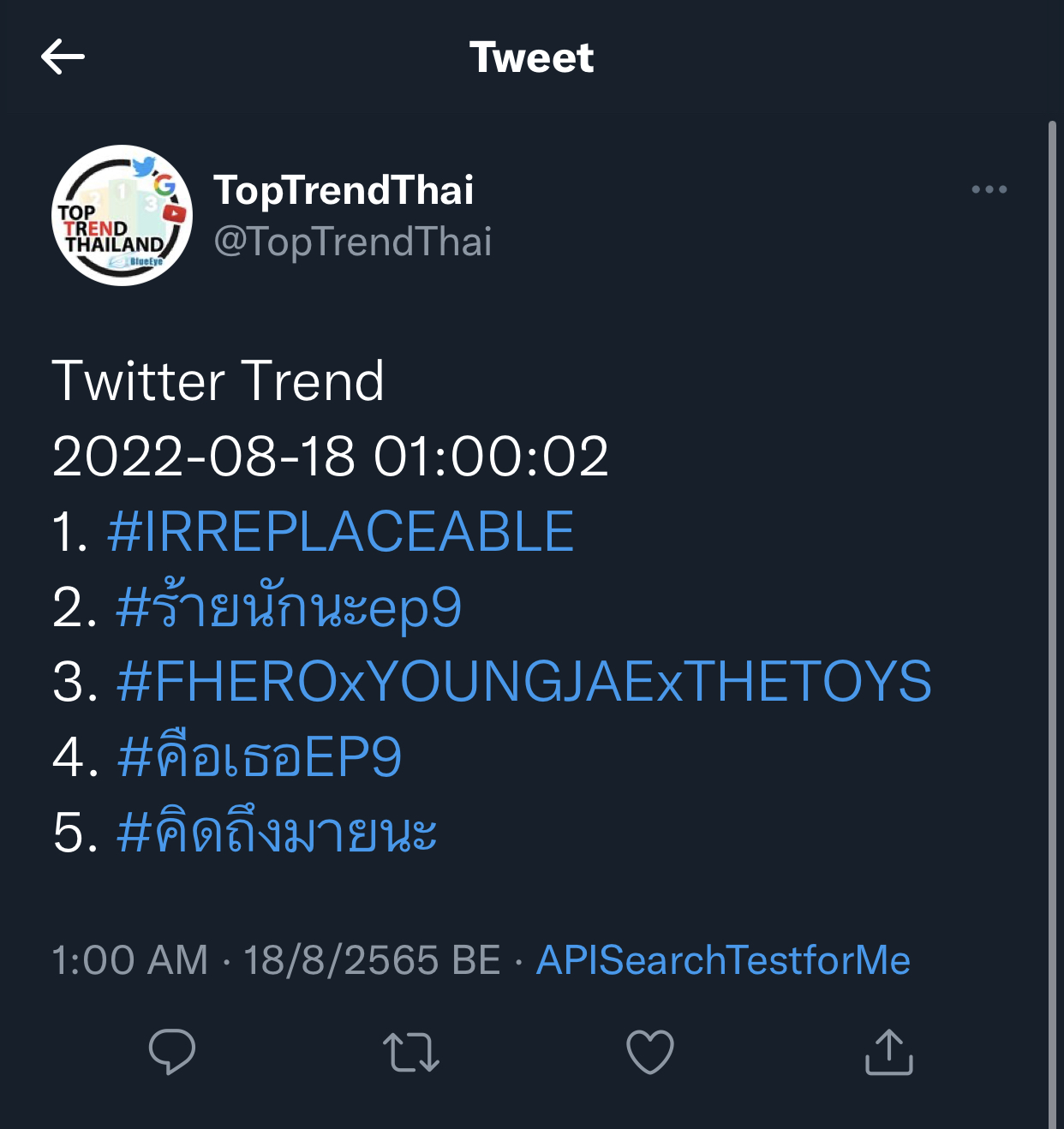1064x1129 pixels.
Task: Like the tweet with heart icon
Action: [650, 1052]
